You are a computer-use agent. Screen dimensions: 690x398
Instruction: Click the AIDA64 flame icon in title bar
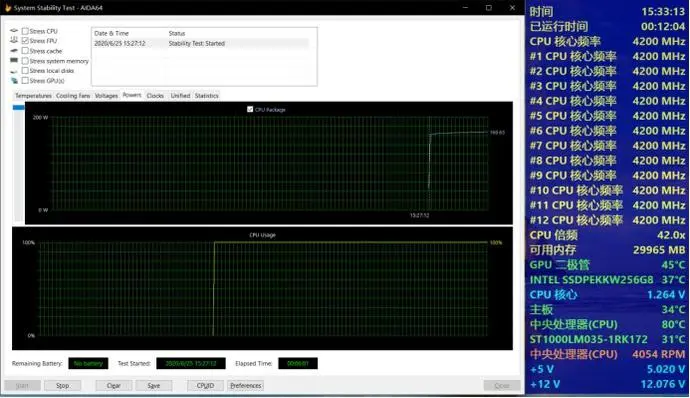(x=8, y=8)
